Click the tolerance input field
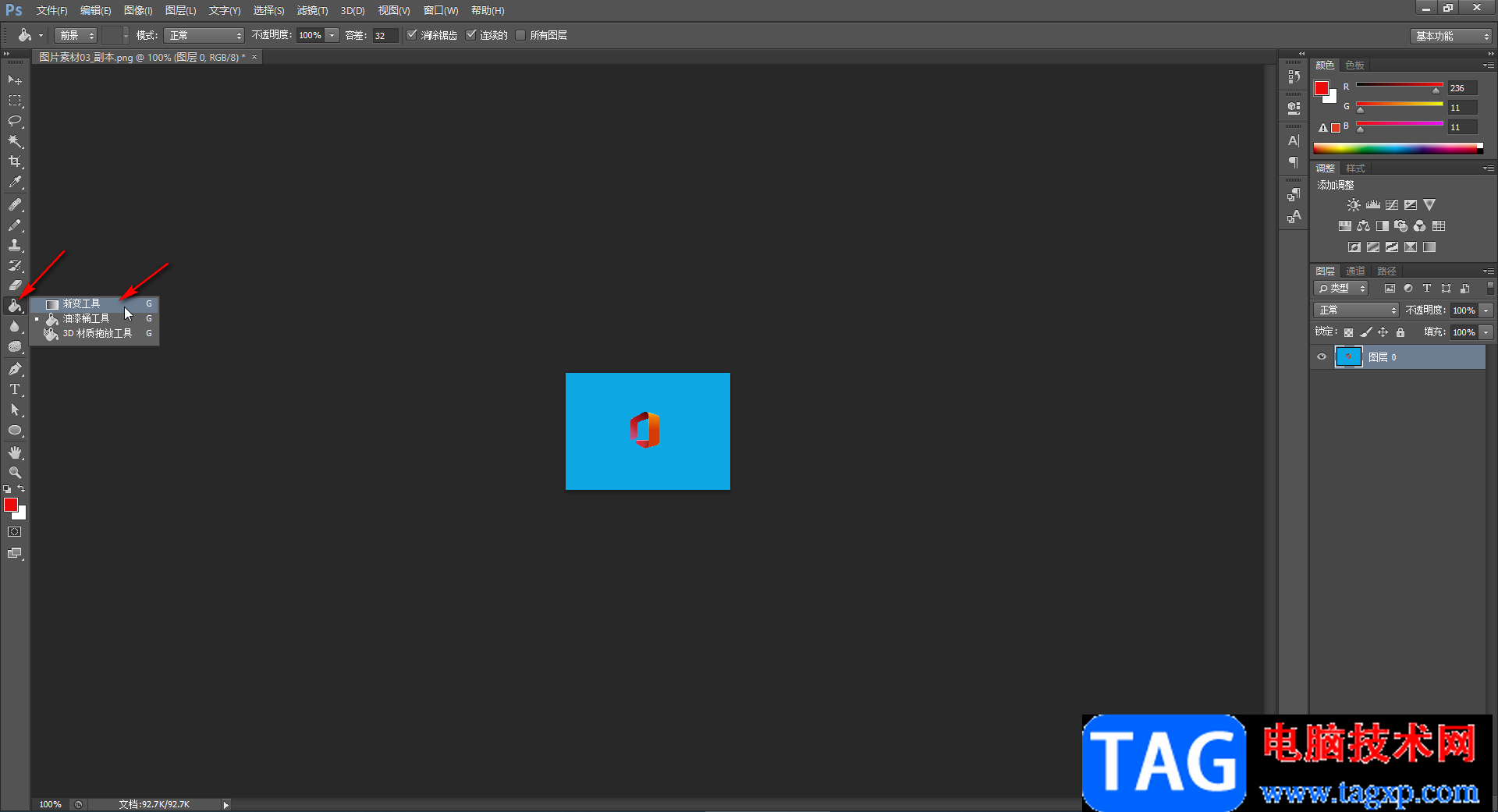 pos(385,35)
